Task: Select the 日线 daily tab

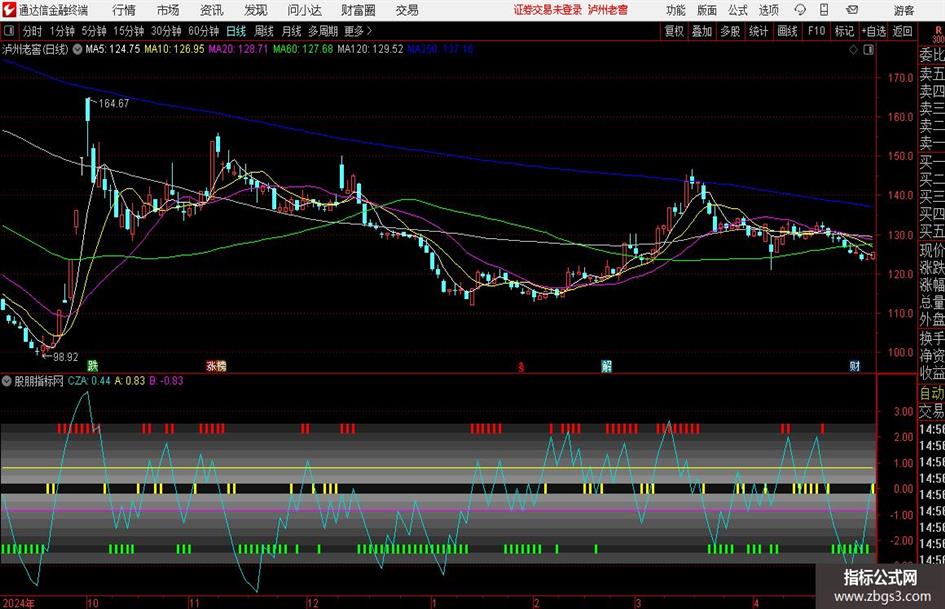Action: click(236, 31)
